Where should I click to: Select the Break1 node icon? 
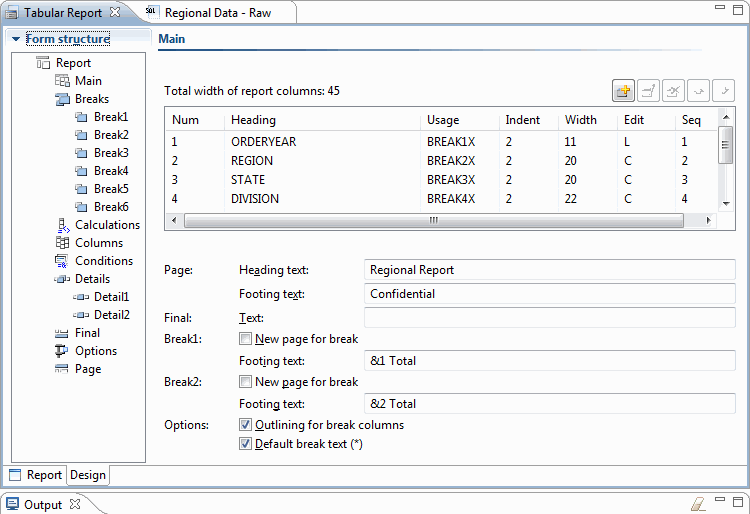pyautogui.click(x=81, y=117)
